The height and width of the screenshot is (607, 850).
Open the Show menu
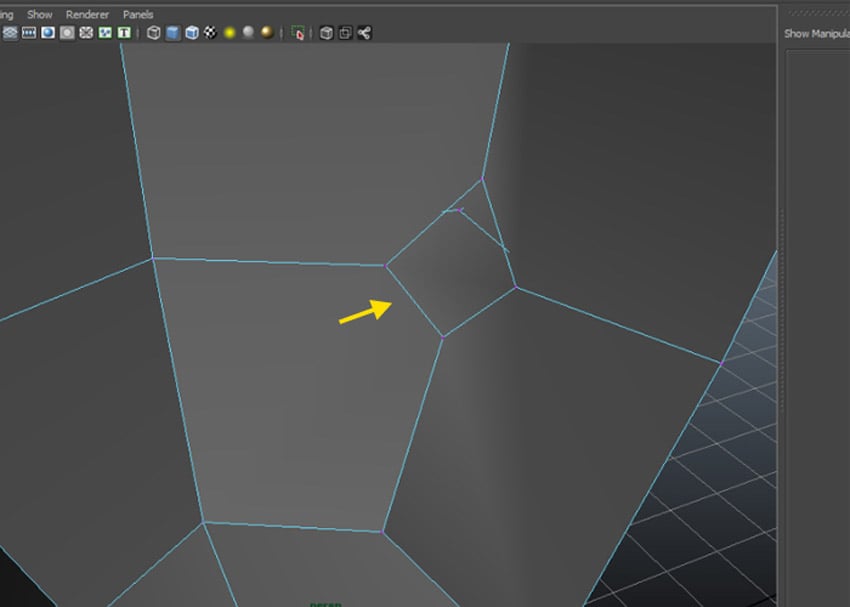(40, 15)
